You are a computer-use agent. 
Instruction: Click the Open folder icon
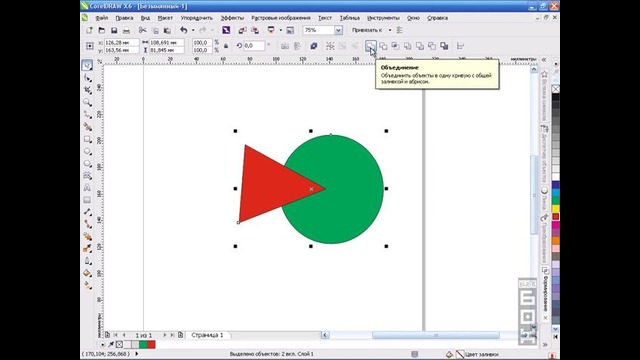(102, 30)
